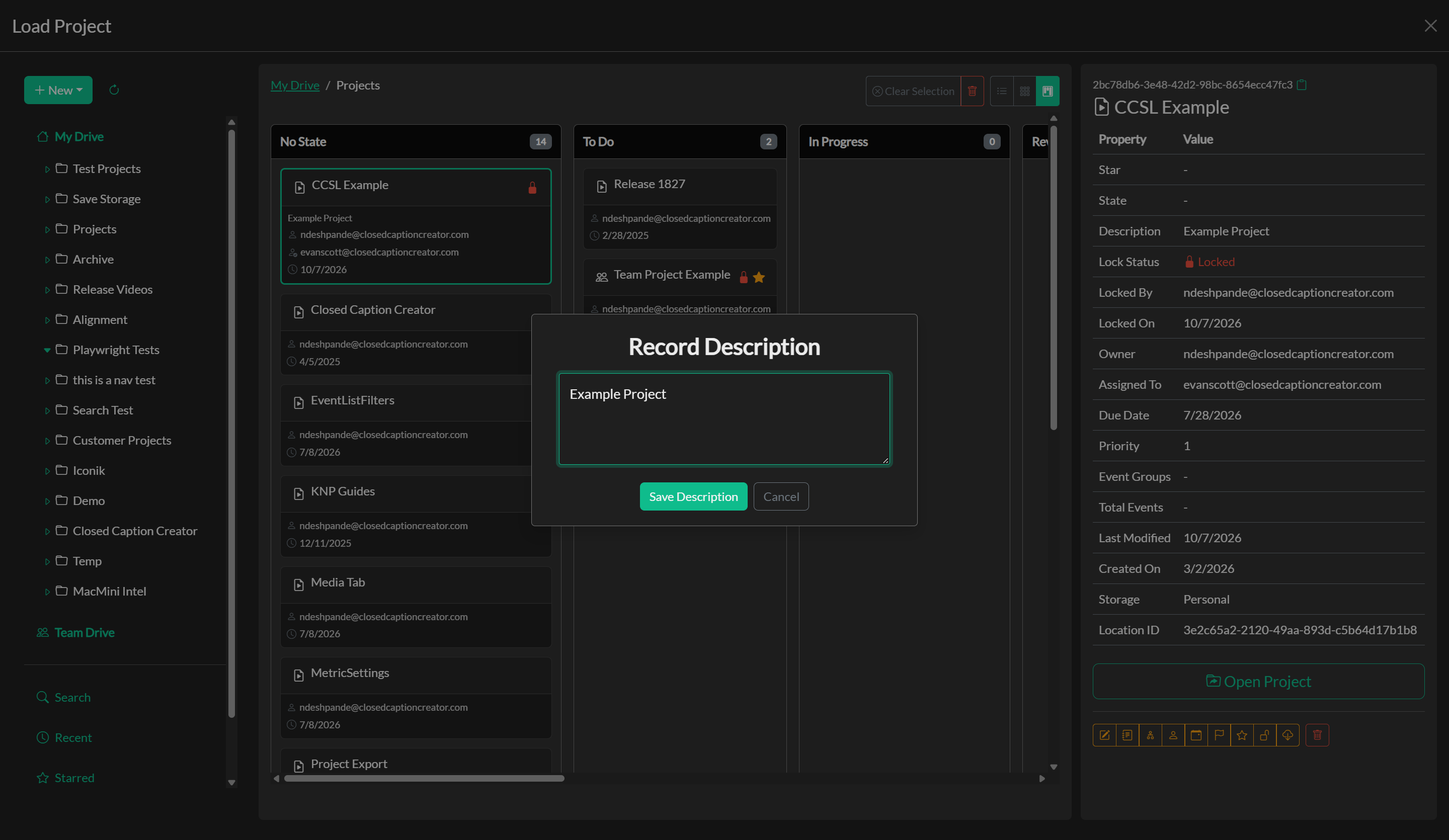This screenshot has width=1449, height=840.
Task: Switch to list view
Action: coord(1002,91)
